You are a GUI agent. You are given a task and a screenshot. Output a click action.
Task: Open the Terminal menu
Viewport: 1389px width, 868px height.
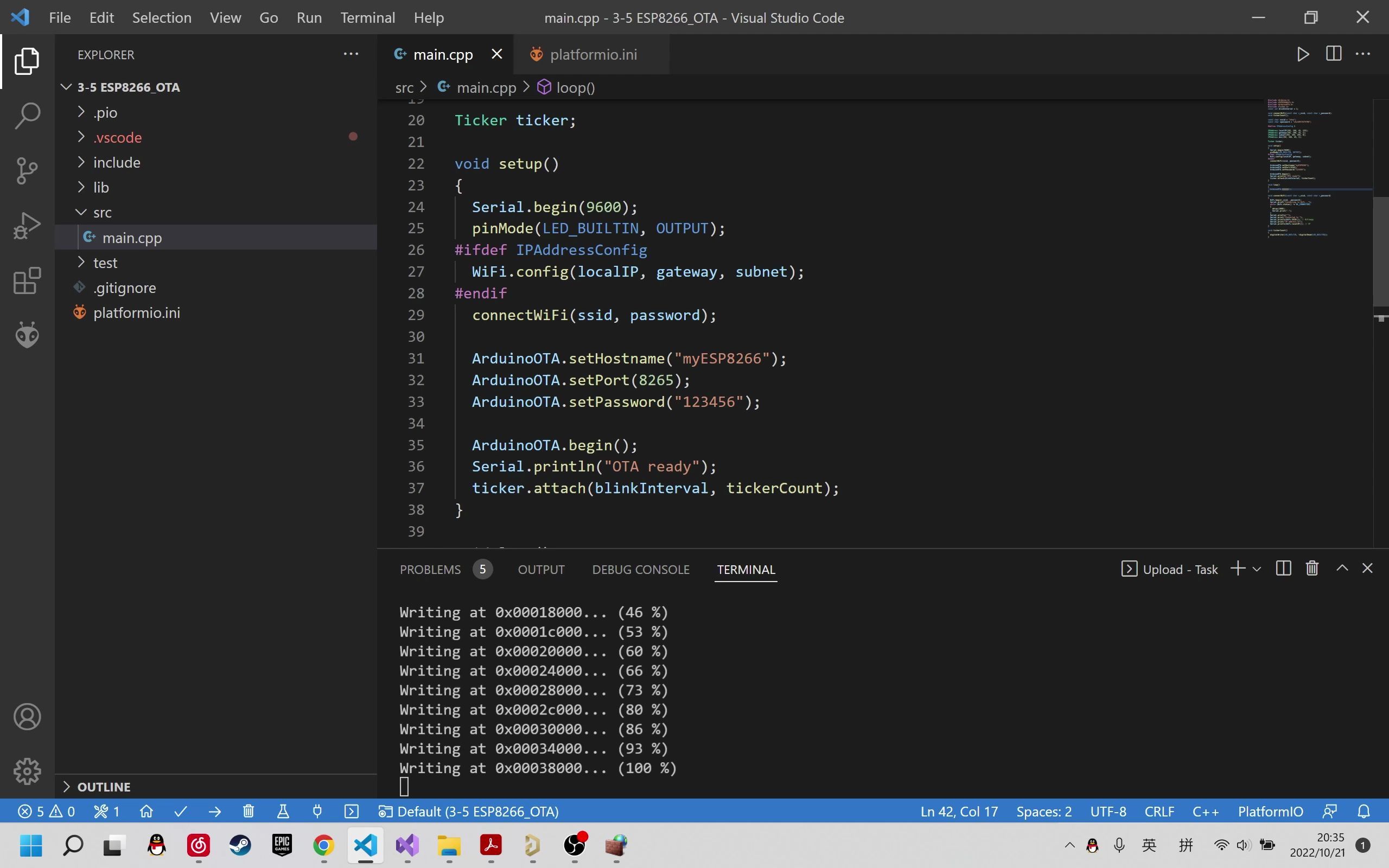[x=367, y=17]
